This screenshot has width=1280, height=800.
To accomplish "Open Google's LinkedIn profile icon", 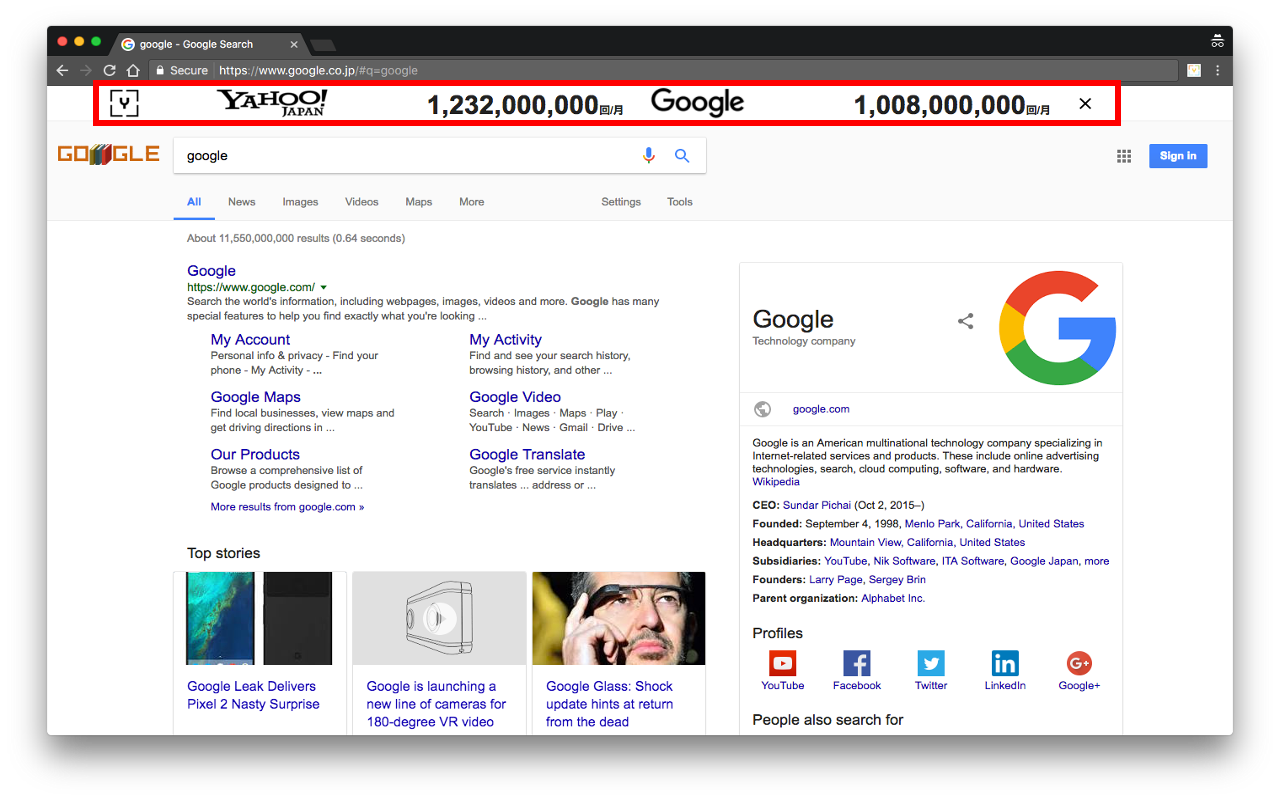I will click(1005, 663).
